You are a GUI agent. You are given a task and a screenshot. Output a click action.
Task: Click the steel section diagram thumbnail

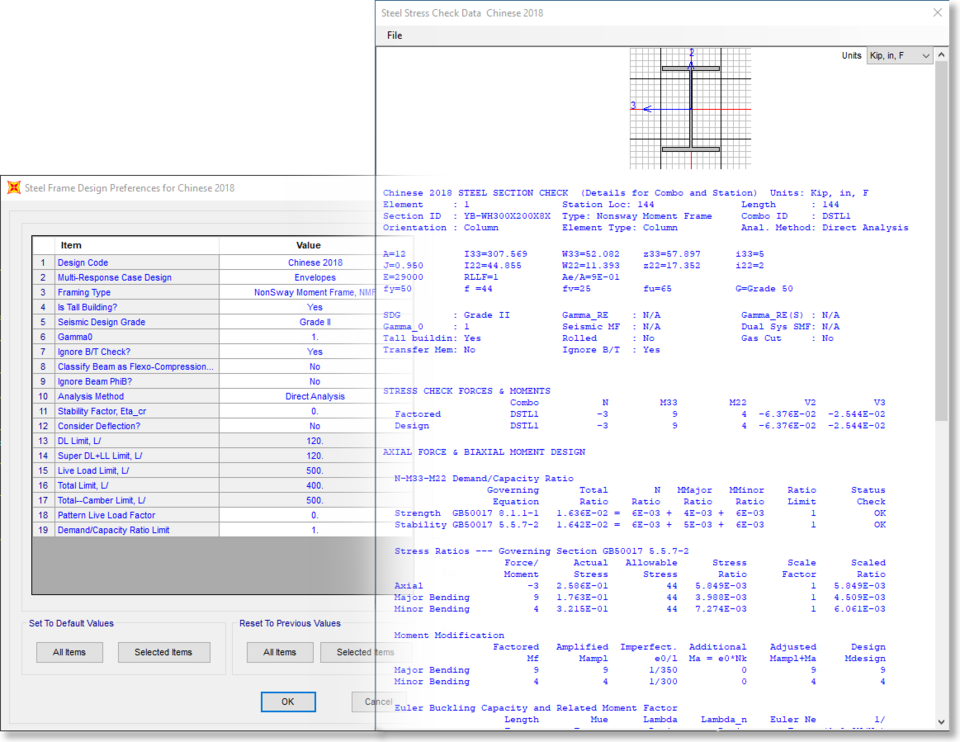(x=690, y=108)
